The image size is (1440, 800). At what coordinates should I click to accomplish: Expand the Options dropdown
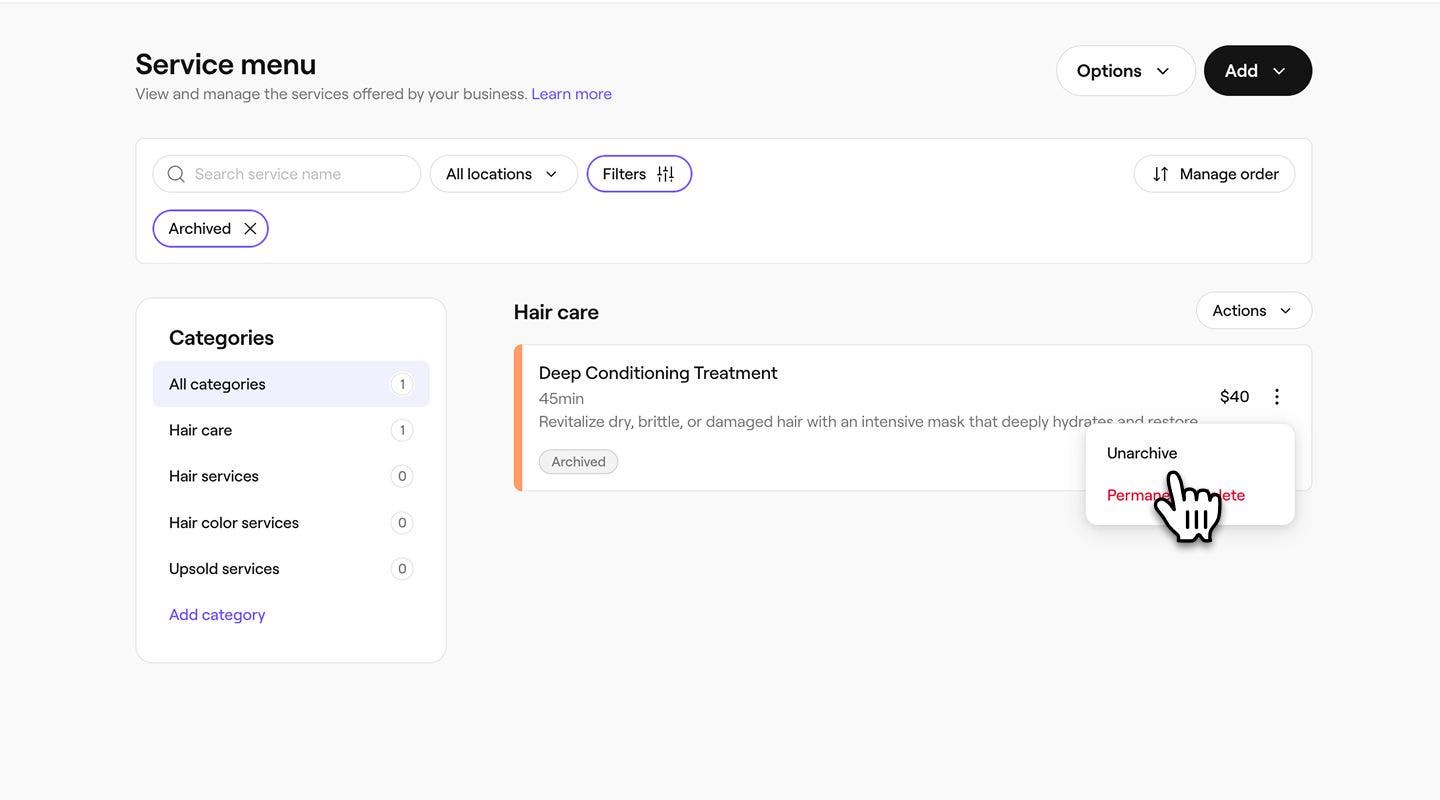click(x=1125, y=71)
